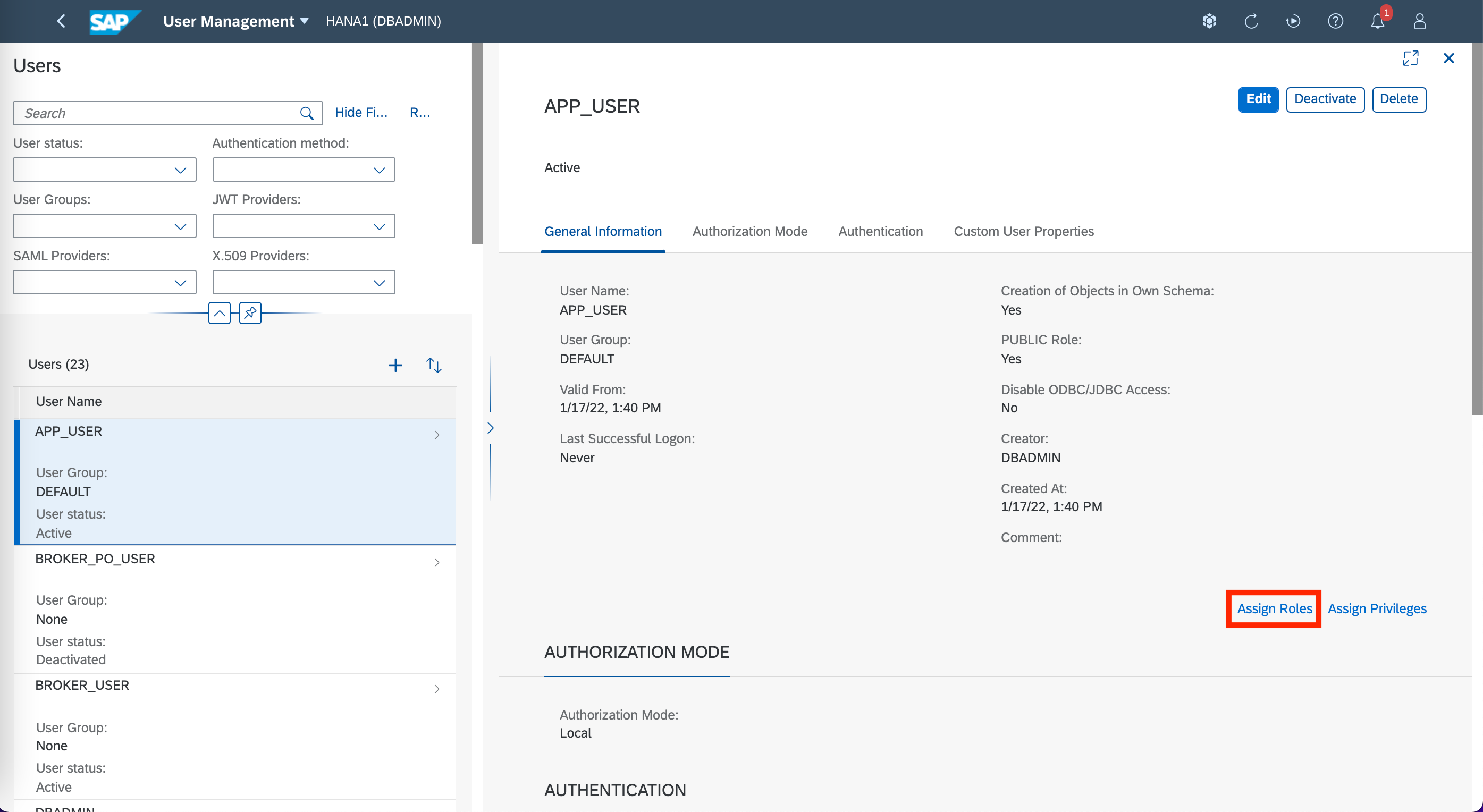Click the truncated R... link
The image size is (1483, 812).
tap(420, 112)
